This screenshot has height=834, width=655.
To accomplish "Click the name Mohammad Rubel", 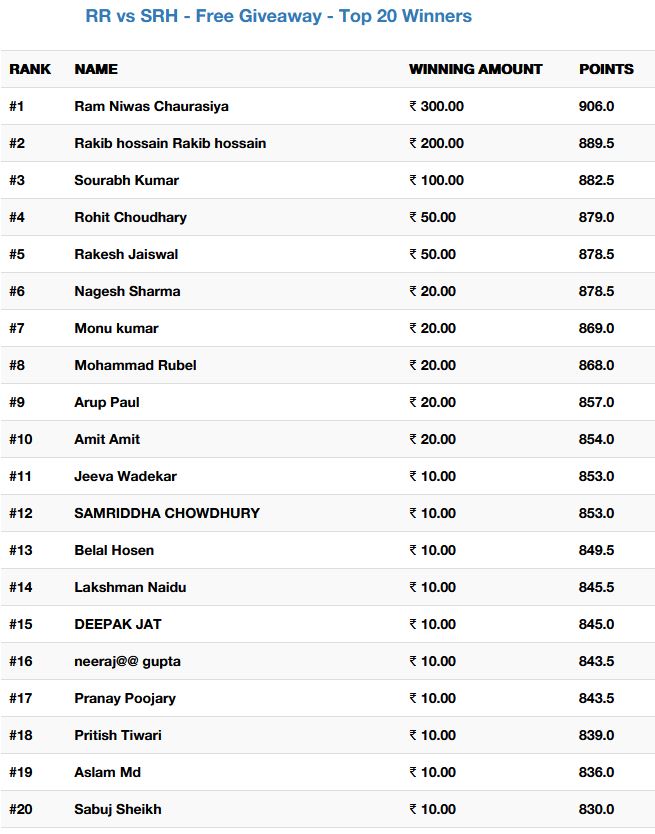I will 135,365.
